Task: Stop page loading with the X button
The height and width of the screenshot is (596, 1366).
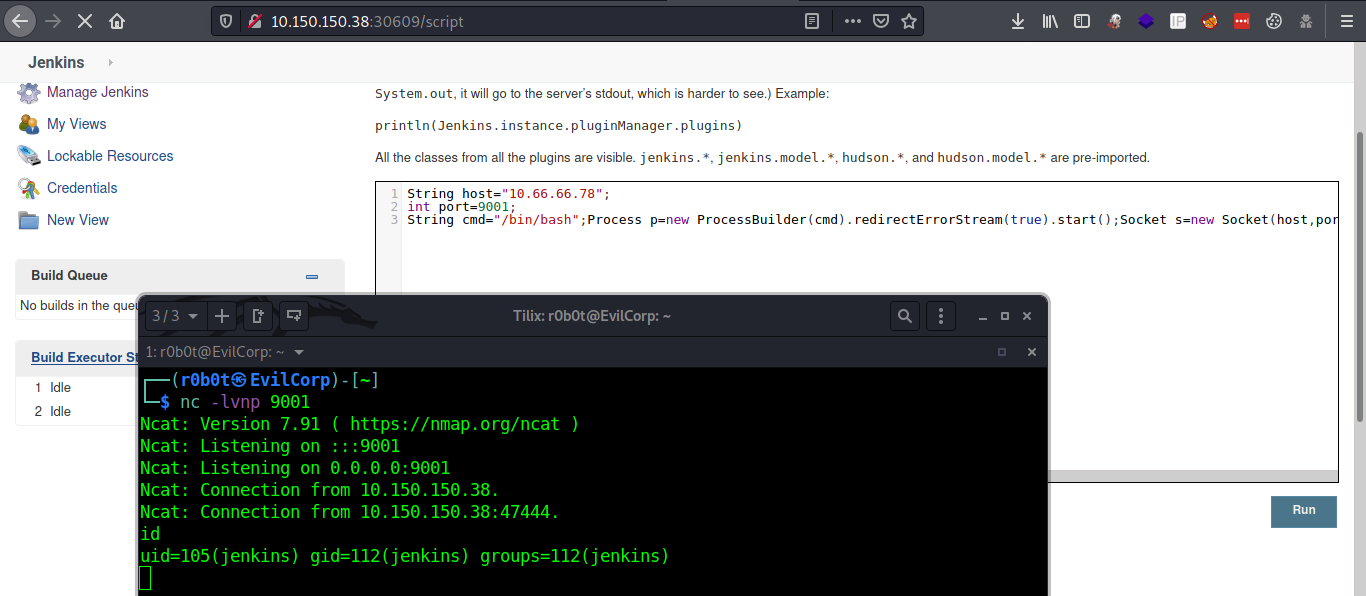Action: (x=85, y=21)
